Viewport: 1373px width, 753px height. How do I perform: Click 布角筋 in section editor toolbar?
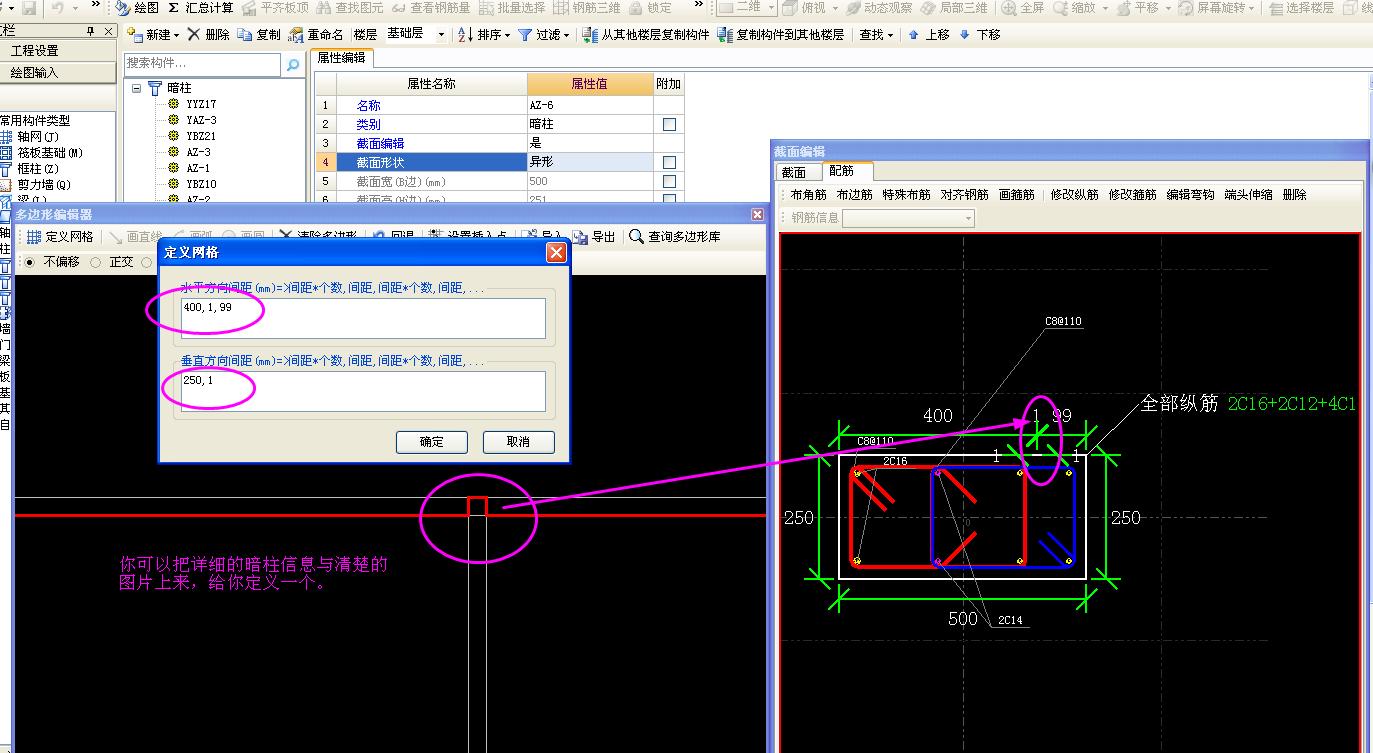(808, 195)
